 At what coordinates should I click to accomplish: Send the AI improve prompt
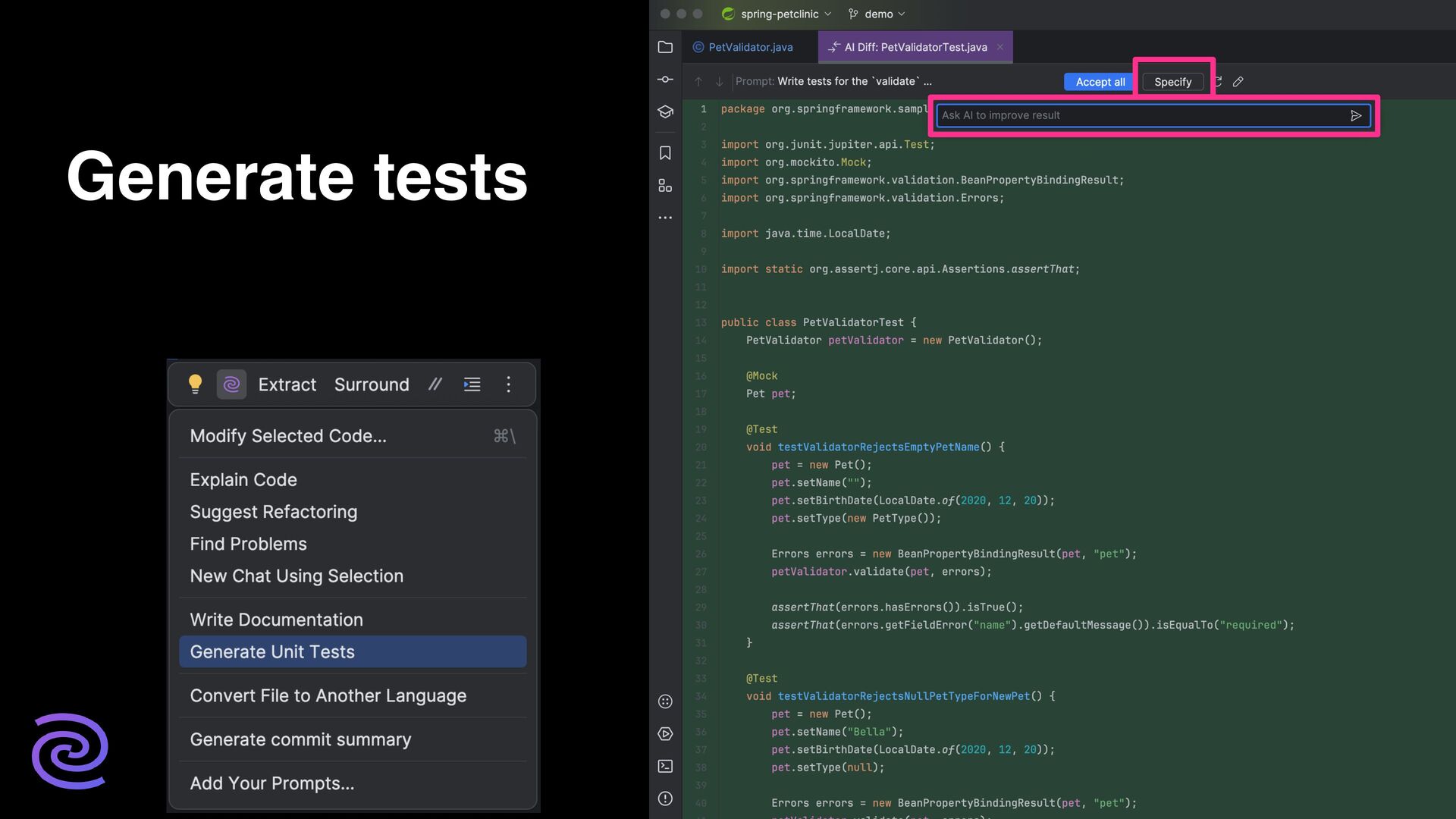pyautogui.click(x=1356, y=115)
